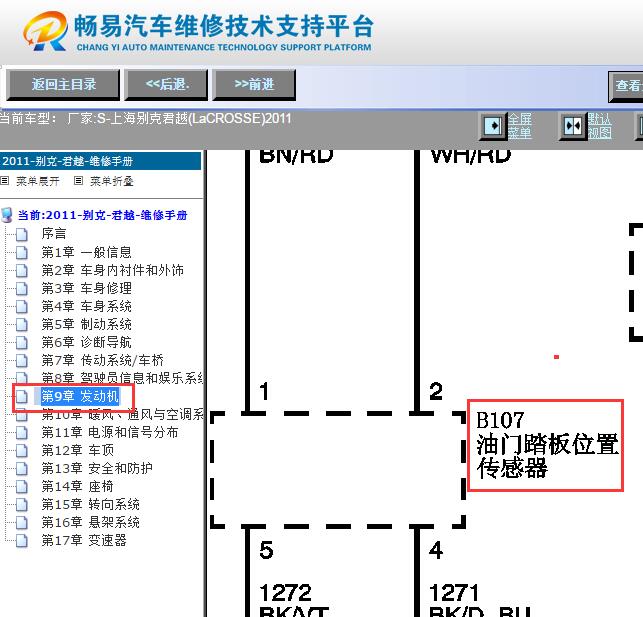
Task: Click the 全屏菜单 icon
Action: (x=493, y=126)
